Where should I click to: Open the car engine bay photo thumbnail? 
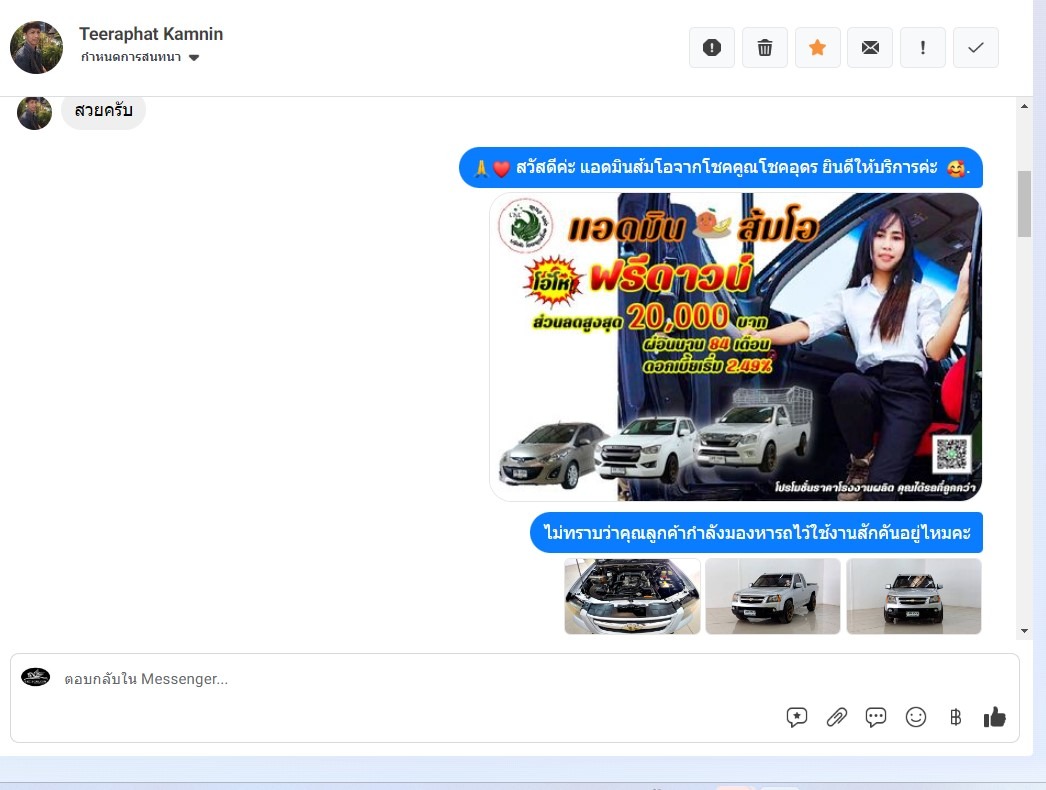[632, 596]
